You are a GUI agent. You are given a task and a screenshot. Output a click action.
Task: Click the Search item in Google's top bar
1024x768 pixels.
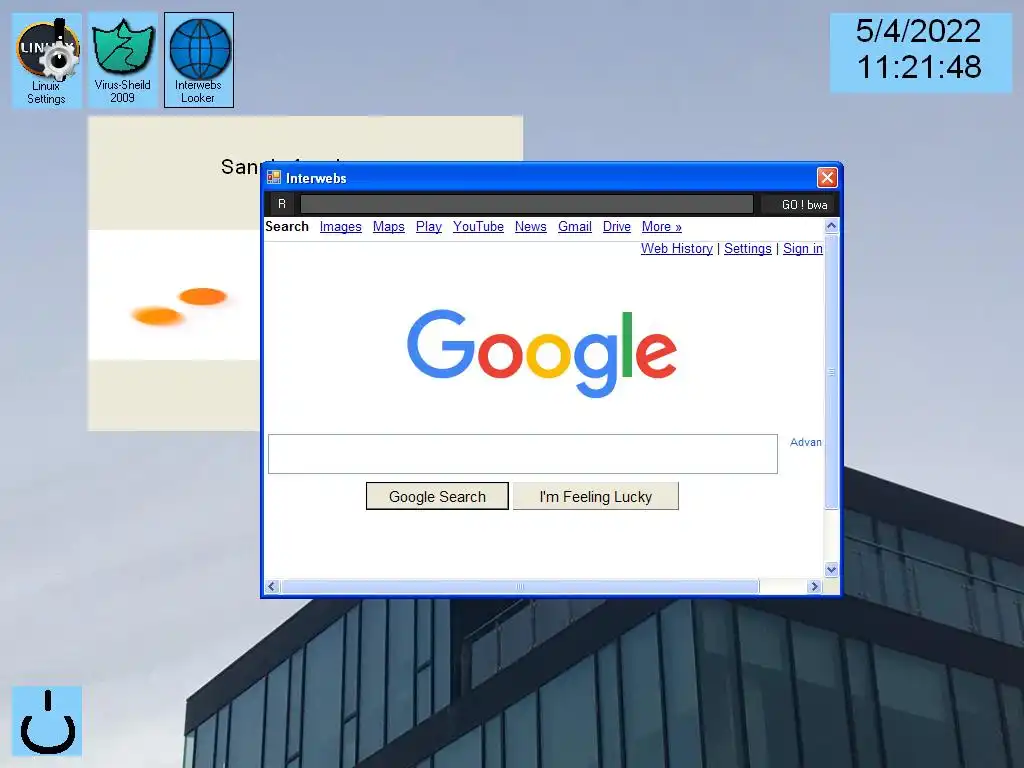click(287, 227)
